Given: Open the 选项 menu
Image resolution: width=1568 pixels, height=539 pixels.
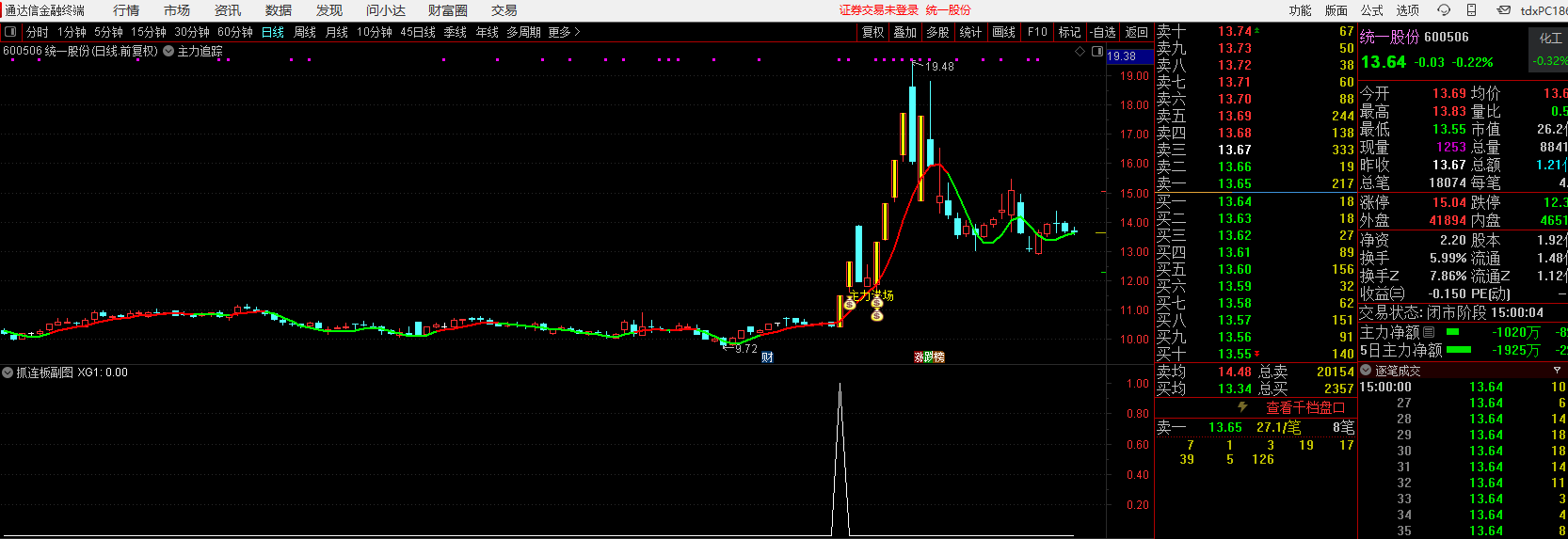Looking at the screenshot, I should tap(1408, 10).
